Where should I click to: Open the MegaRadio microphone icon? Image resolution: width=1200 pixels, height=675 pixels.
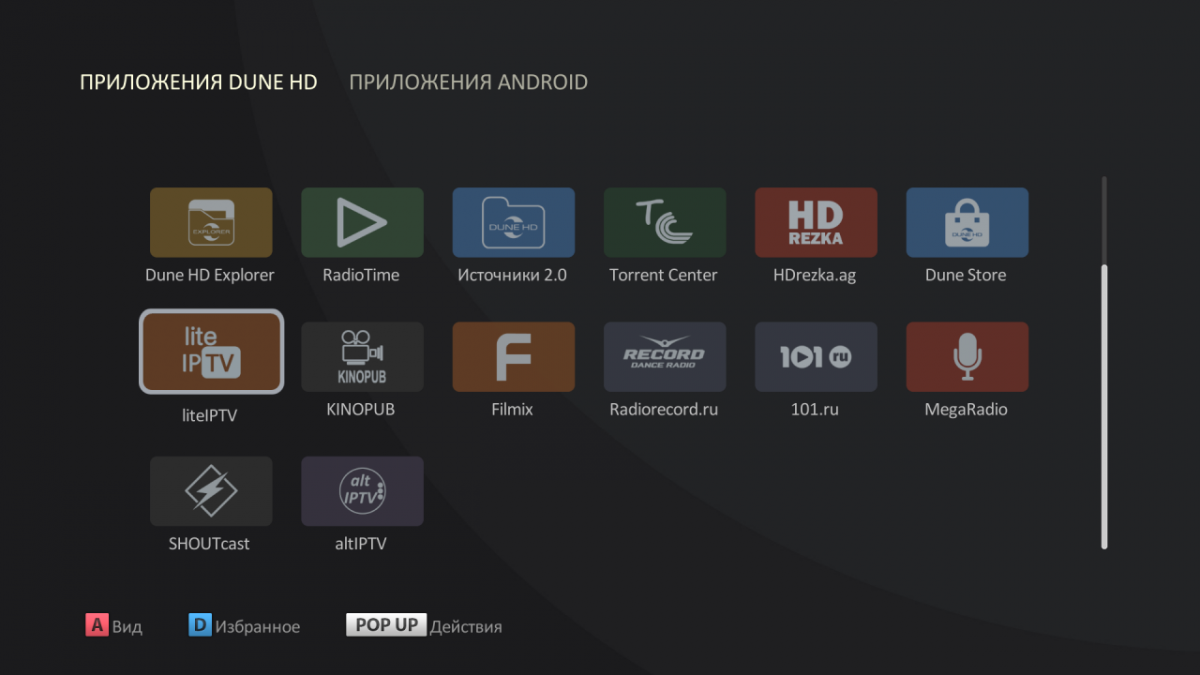967,357
